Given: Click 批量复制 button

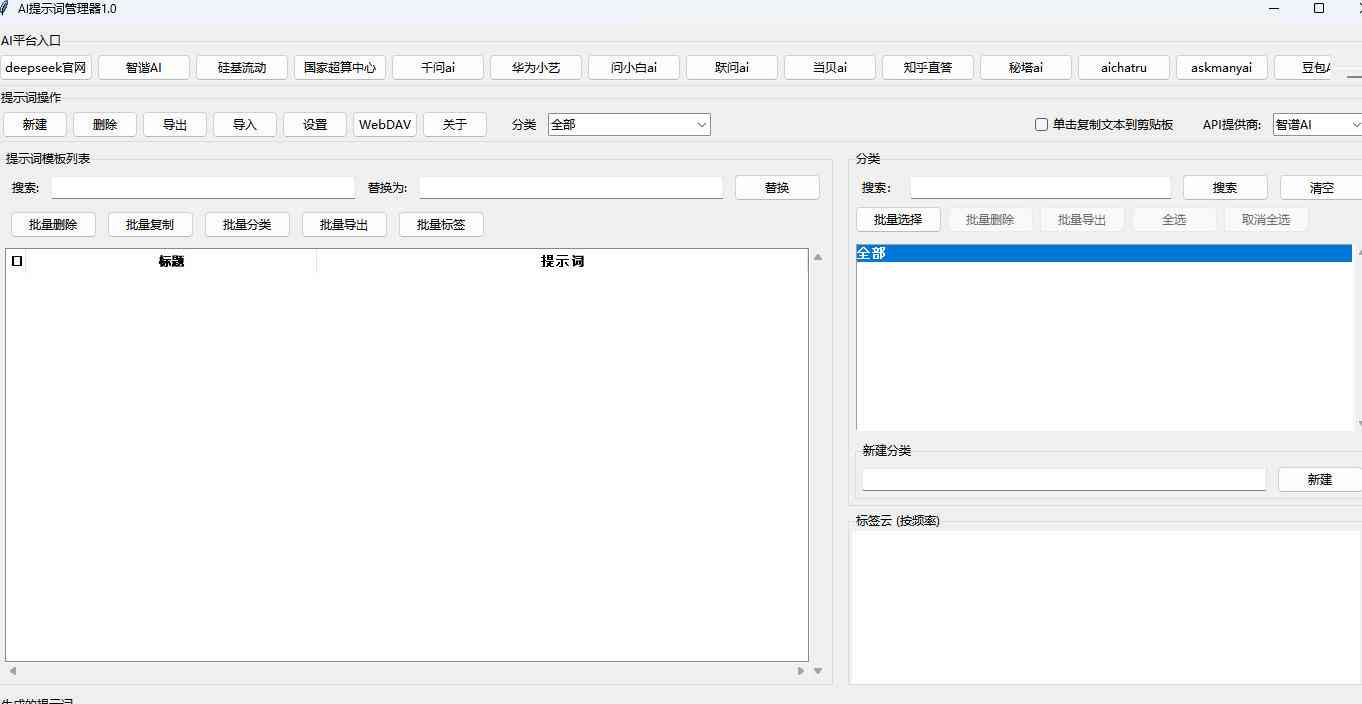Looking at the screenshot, I should tap(150, 224).
